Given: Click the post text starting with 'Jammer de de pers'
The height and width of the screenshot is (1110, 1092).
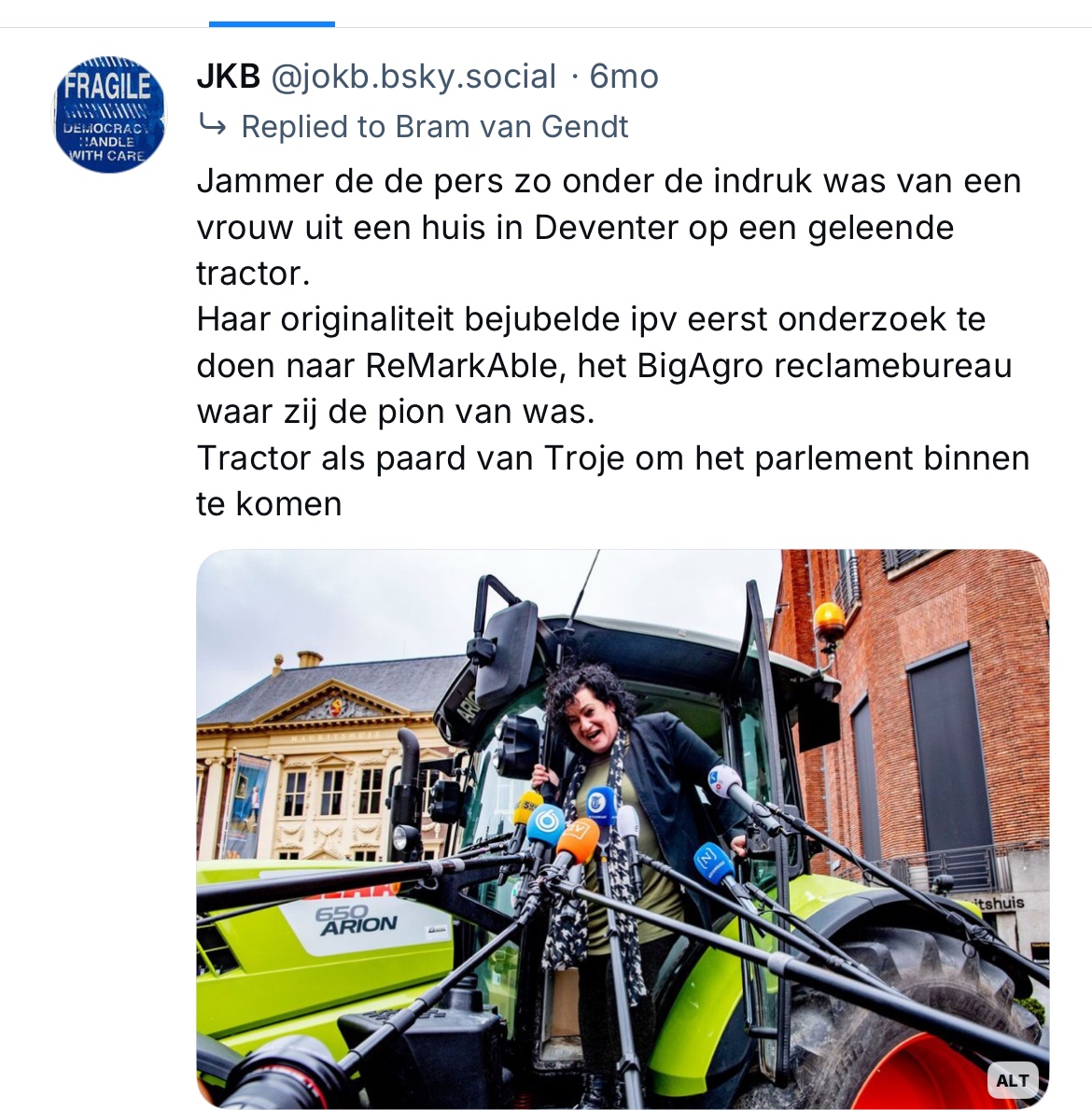Looking at the screenshot, I should pos(612,342).
